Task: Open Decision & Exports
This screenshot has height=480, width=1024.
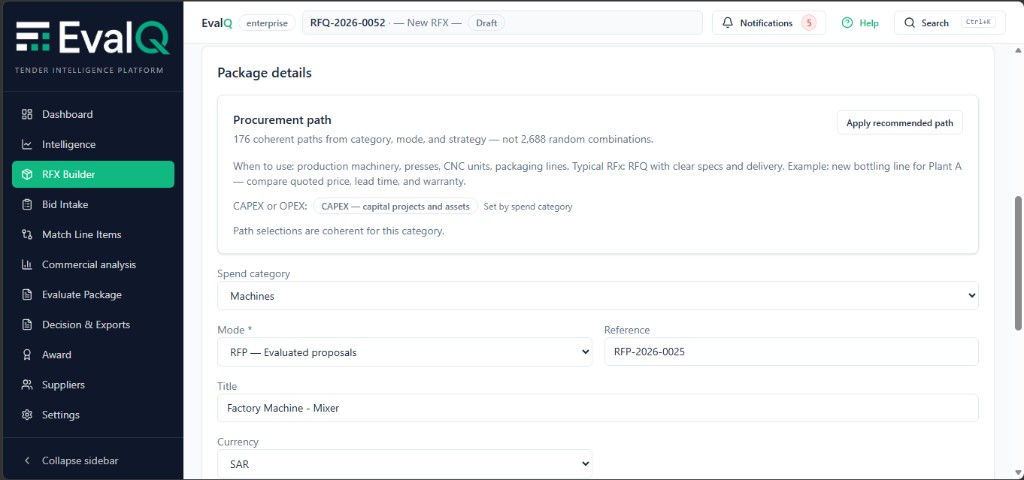Action: pos(93,325)
